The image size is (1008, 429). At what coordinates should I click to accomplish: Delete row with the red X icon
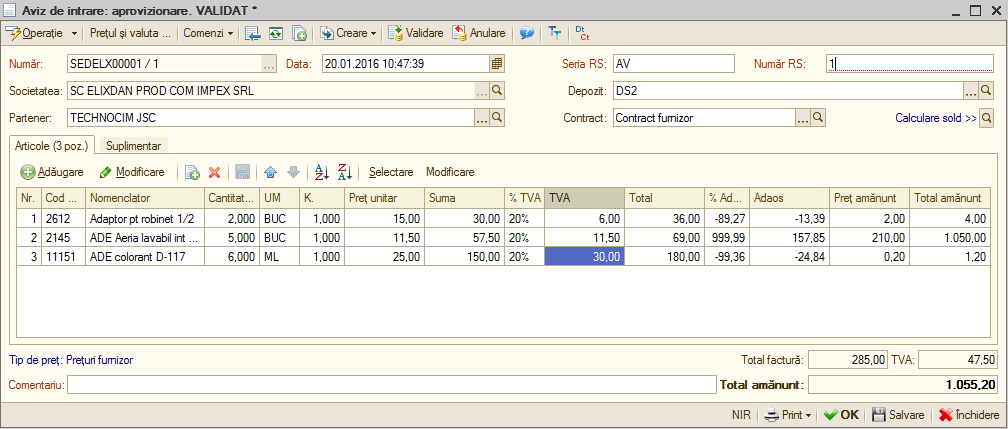[x=215, y=172]
